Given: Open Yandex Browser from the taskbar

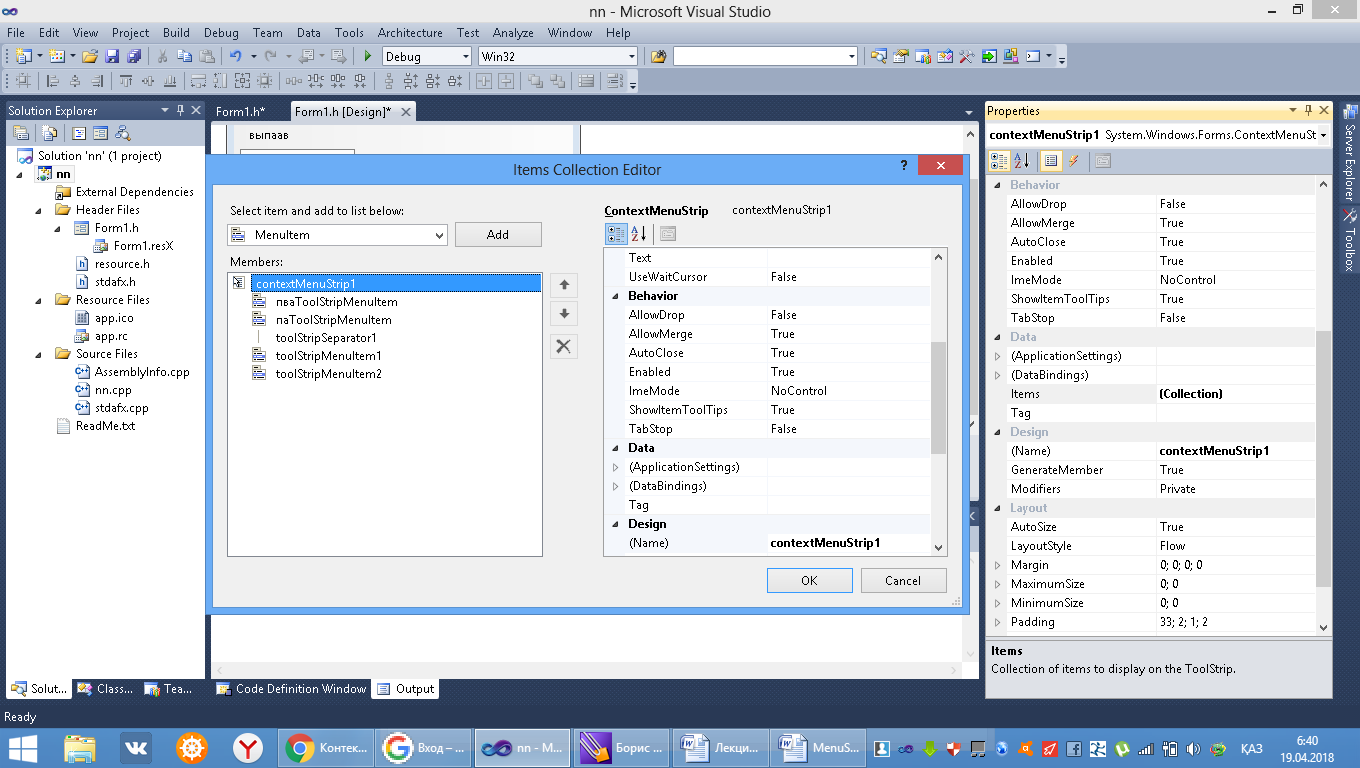Looking at the screenshot, I should [x=247, y=747].
